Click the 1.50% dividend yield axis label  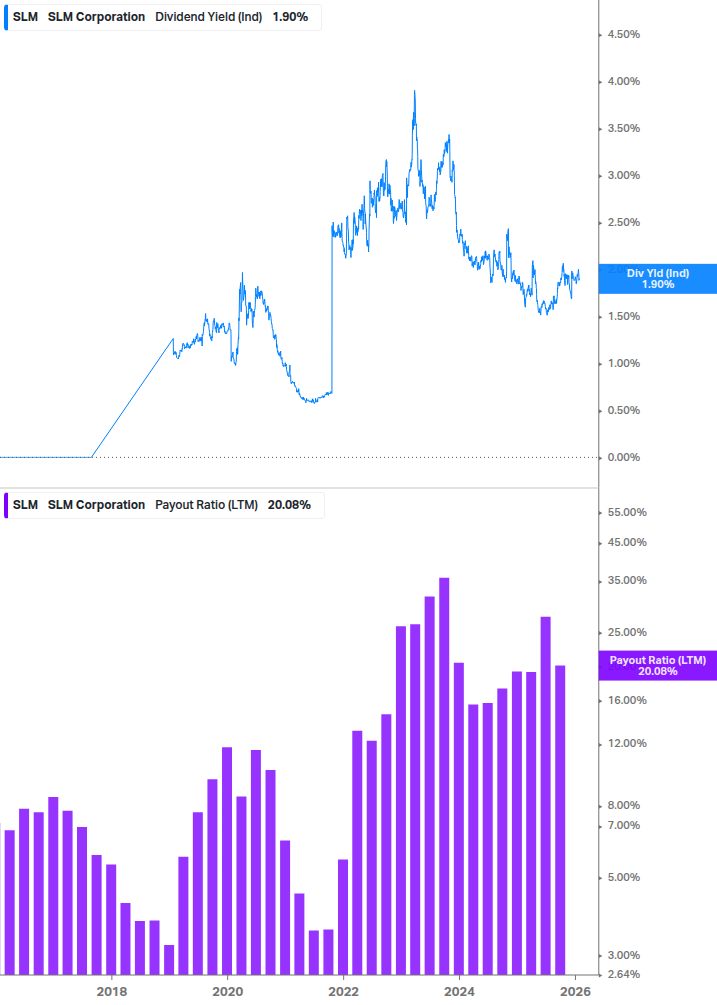pyautogui.click(x=623, y=317)
